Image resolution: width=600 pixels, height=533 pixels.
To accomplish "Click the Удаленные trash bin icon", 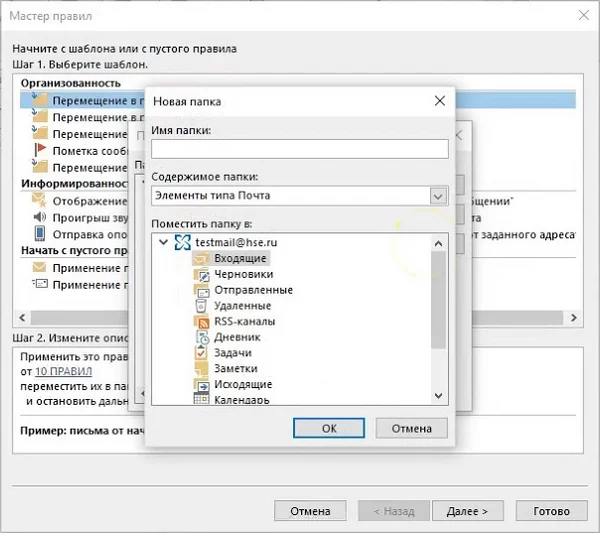I will click(200, 306).
